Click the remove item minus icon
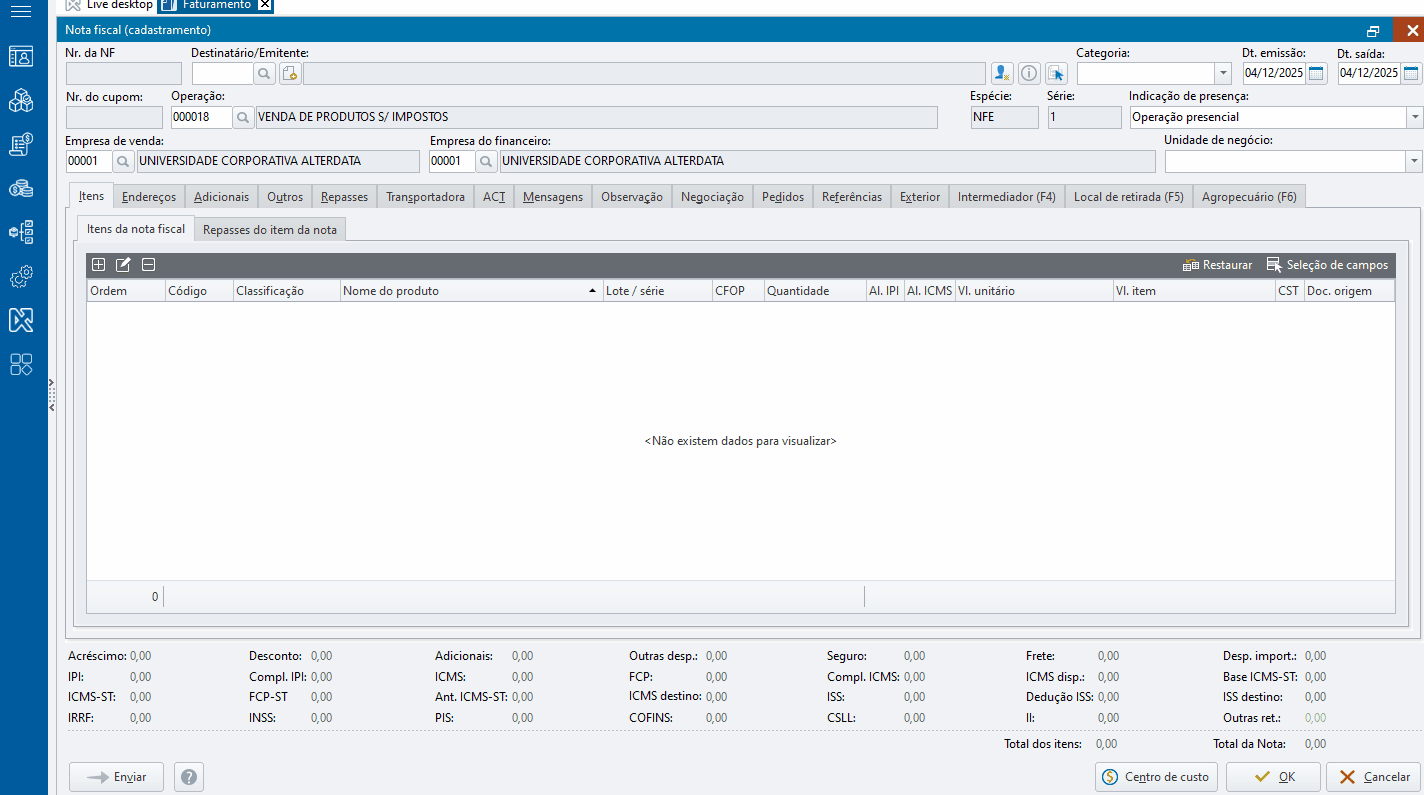The image size is (1424, 795). (148, 265)
